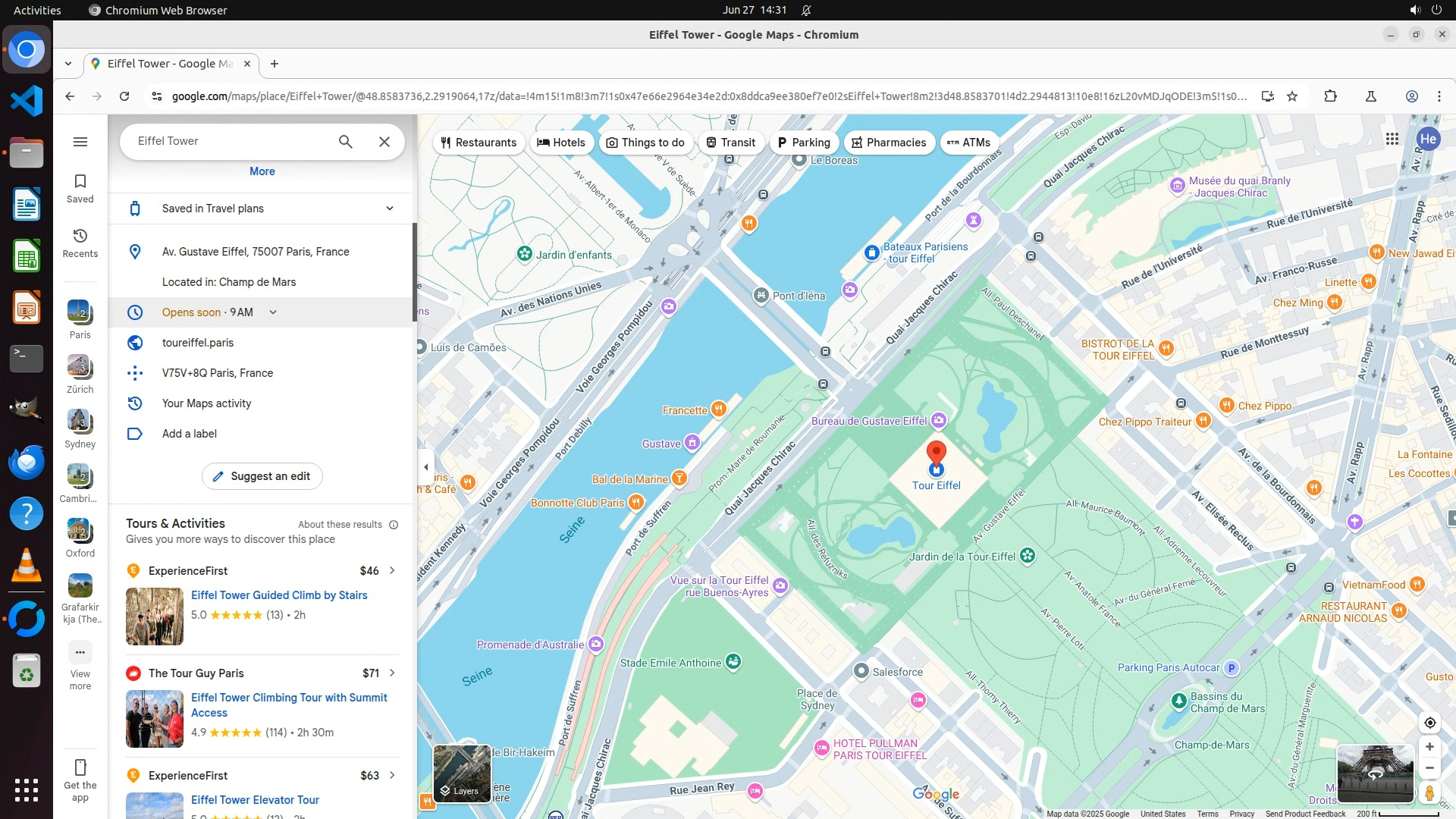1456x819 pixels.
Task: Bookmark this tab with star icon
Action: click(x=1292, y=96)
